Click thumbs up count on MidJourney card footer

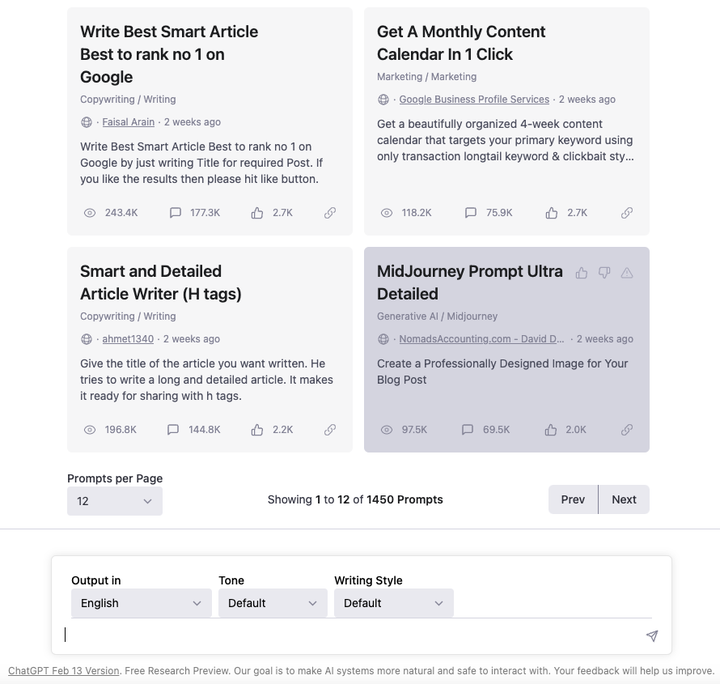[x=552, y=430]
